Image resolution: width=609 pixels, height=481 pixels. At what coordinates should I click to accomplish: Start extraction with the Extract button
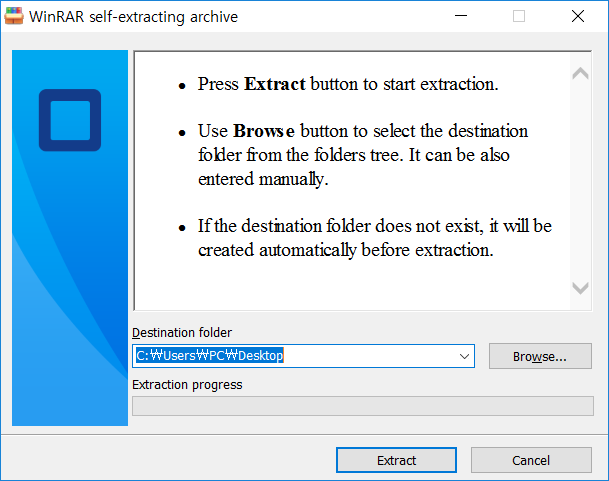click(x=396, y=460)
